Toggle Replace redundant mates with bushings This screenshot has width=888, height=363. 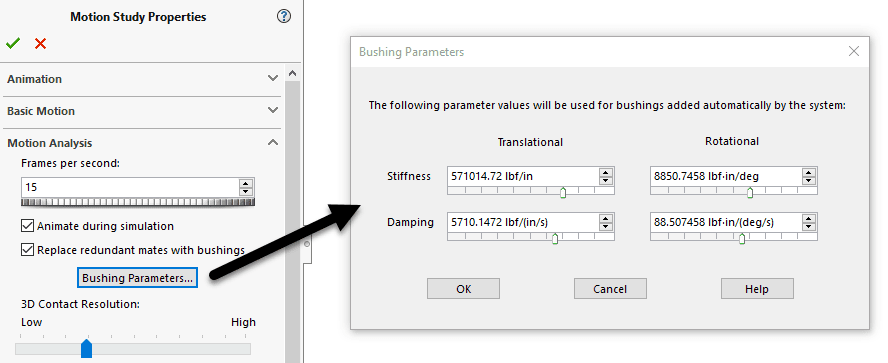[x=27, y=249]
